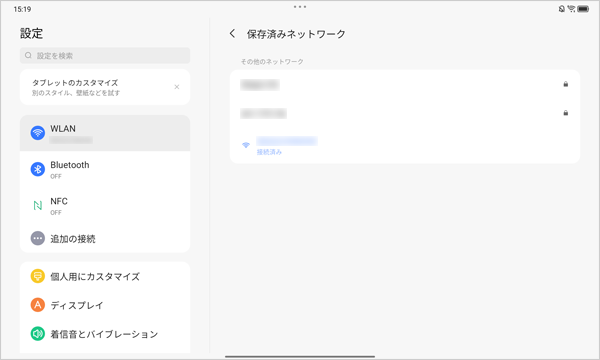Open the first saved network entry

pos(405,84)
